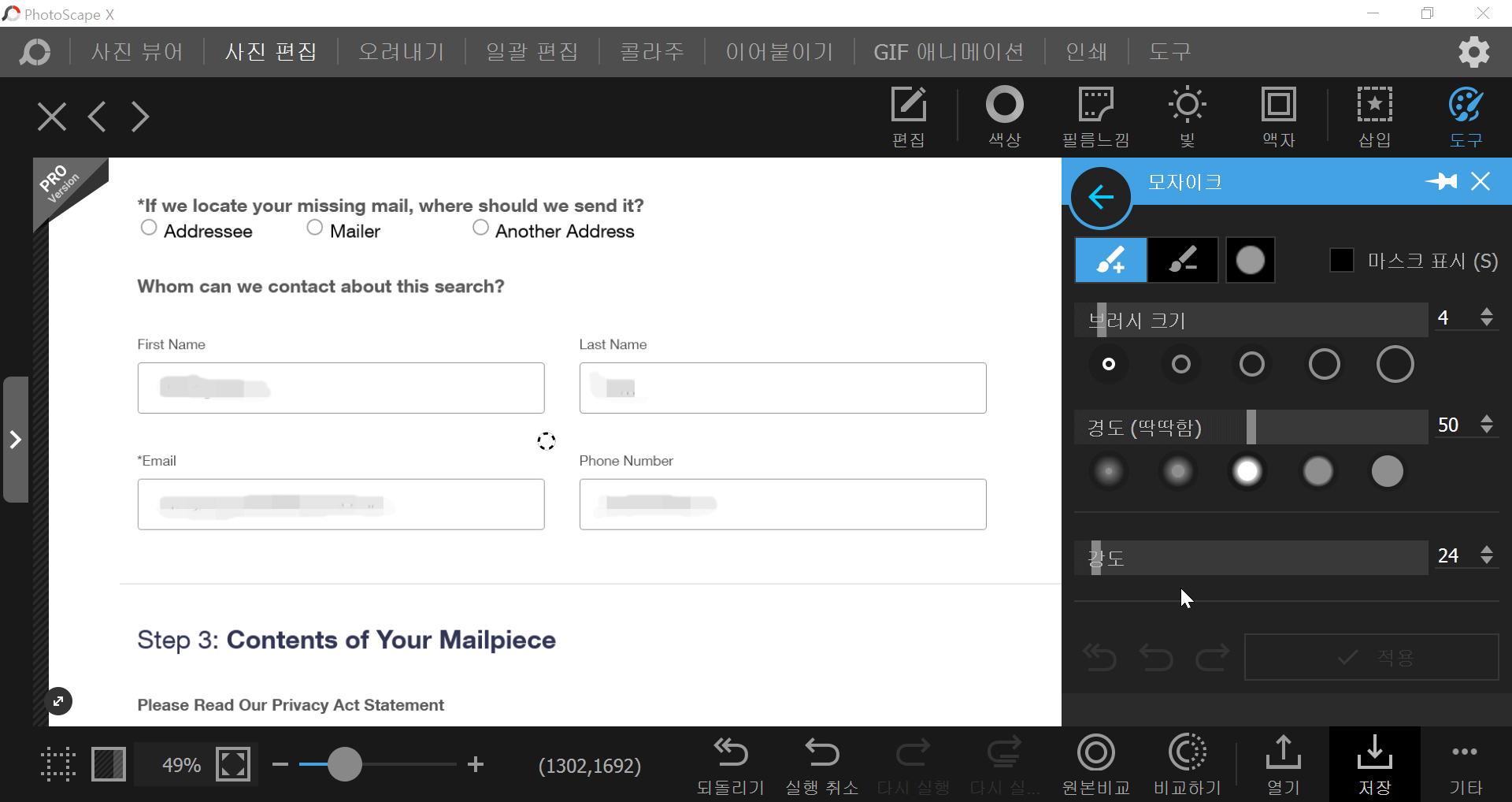Switch to 콜라주 tab
This screenshot has width=1512, height=802.
click(x=652, y=52)
